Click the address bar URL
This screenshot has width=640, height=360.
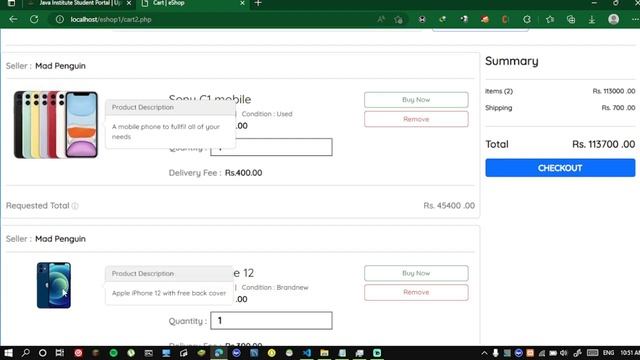(x=111, y=19)
